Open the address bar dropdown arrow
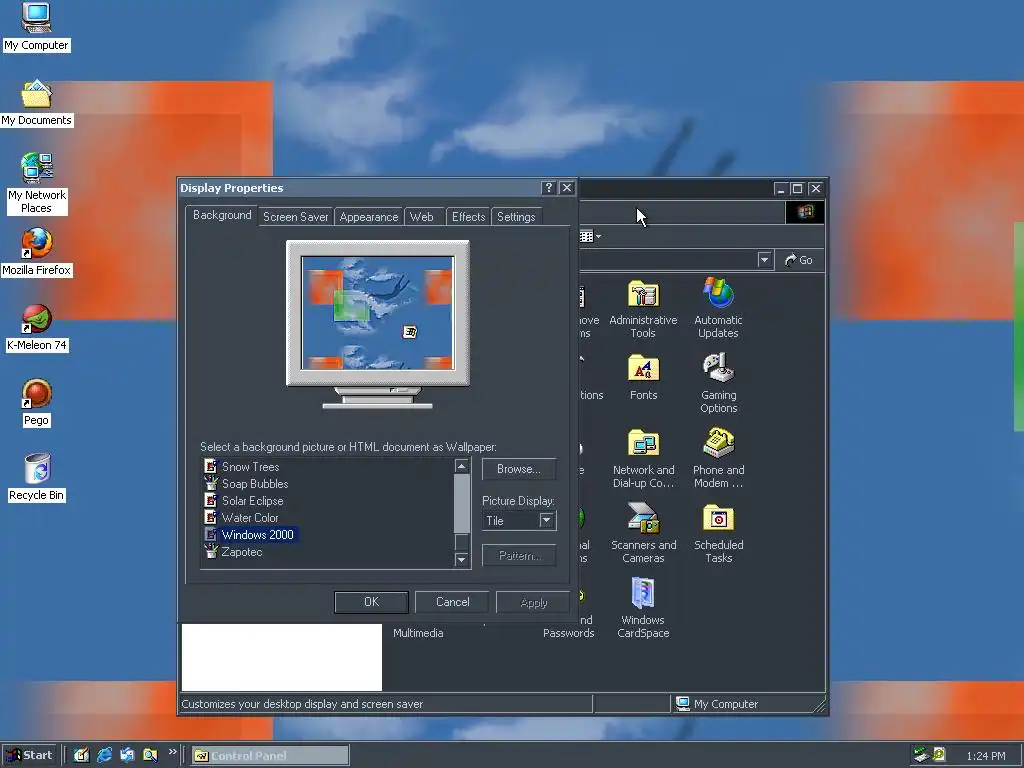 tap(764, 260)
